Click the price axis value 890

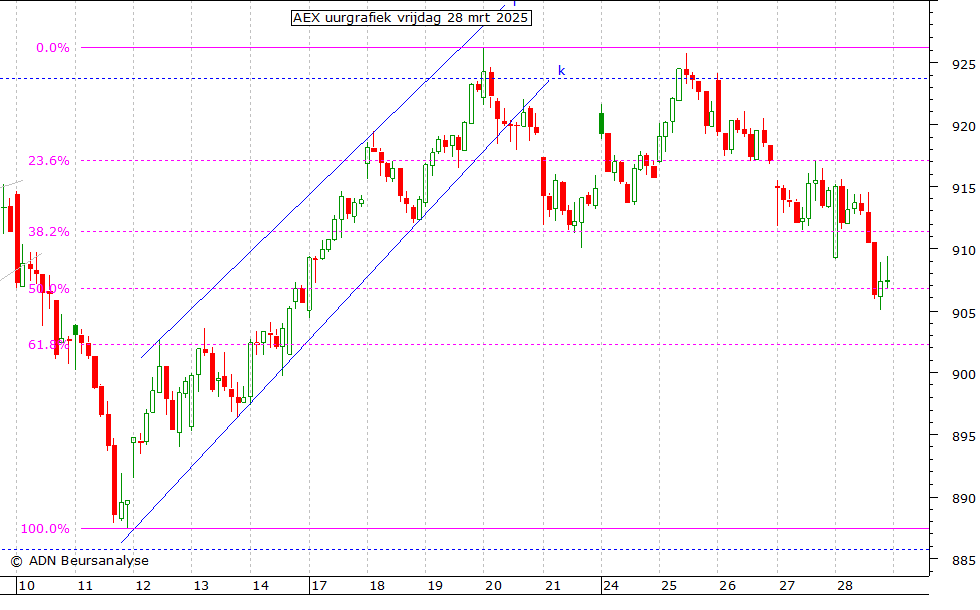coord(963,499)
